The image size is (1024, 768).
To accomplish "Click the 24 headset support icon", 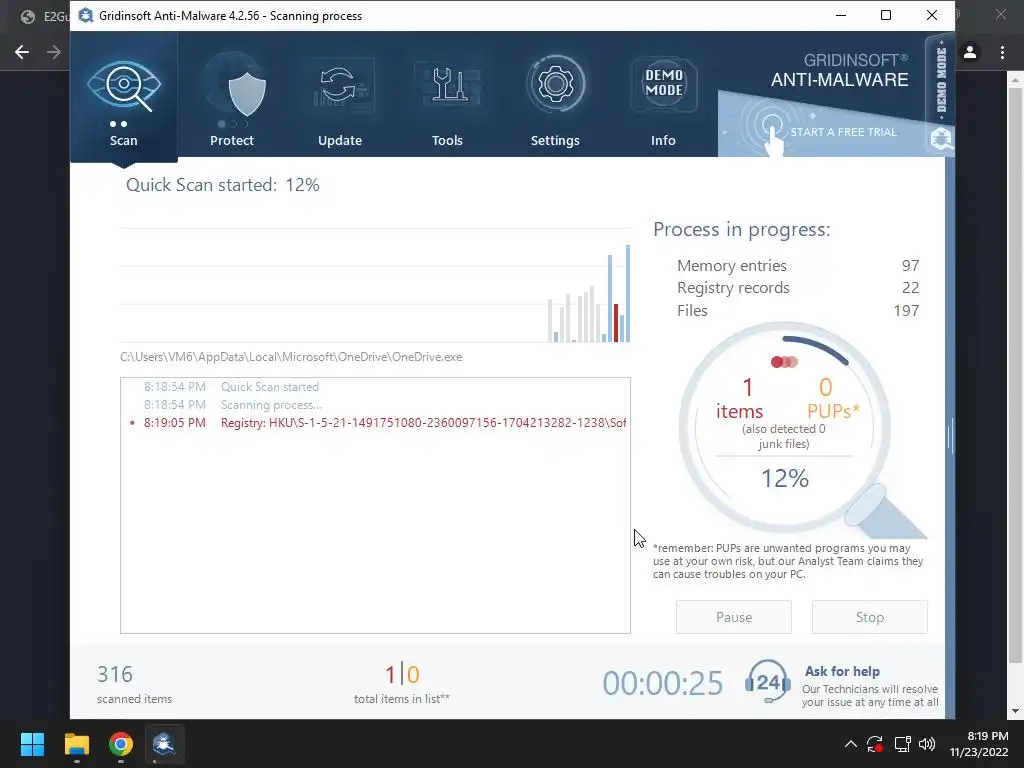I will point(768,682).
